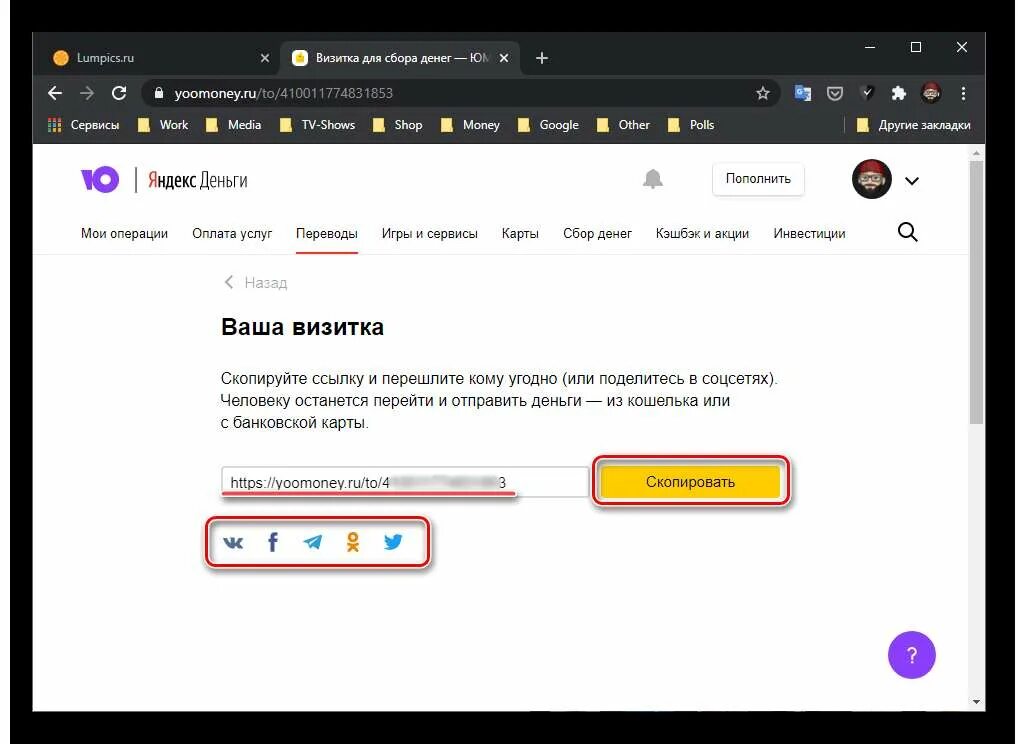Click yellow Скопировать button
1018x744 pixels.
[x=690, y=482]
